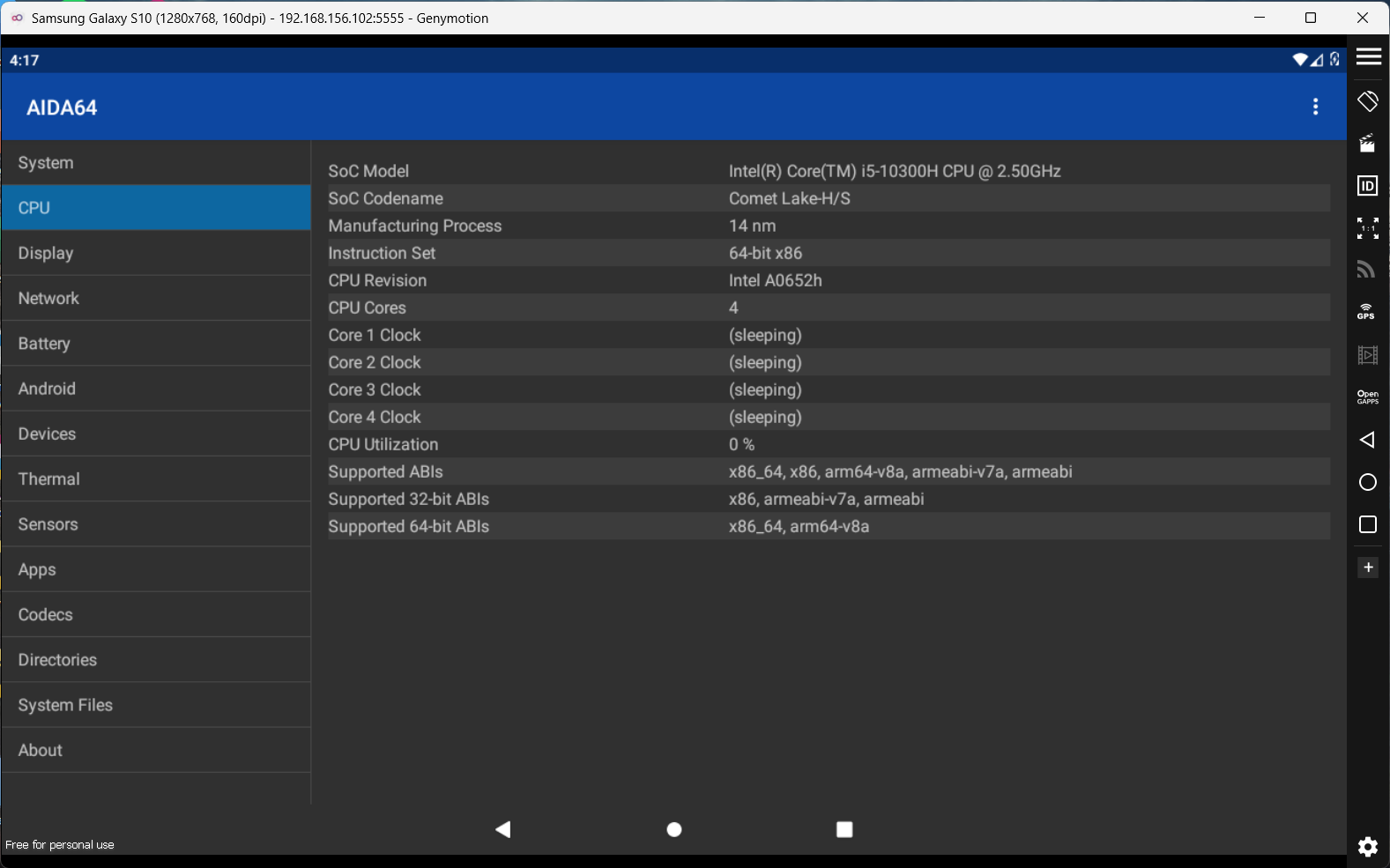The width and height of the screenshot is (1390, 868).
Task: Tap the Android Back navigation button
Action: (x=503, y=829)
